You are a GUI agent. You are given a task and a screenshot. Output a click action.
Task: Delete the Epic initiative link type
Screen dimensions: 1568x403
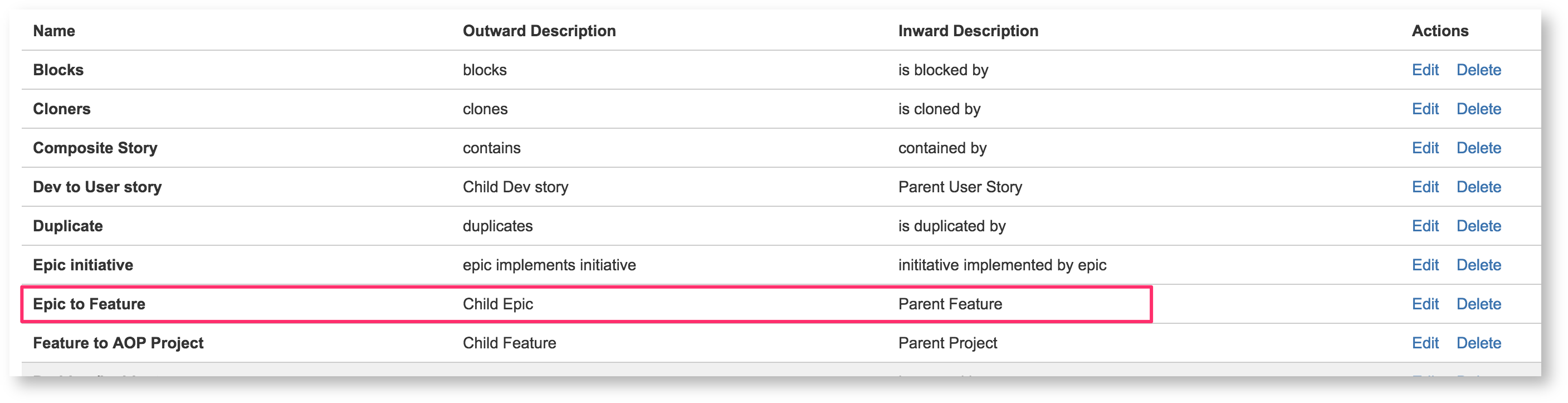pos(1478,265)
